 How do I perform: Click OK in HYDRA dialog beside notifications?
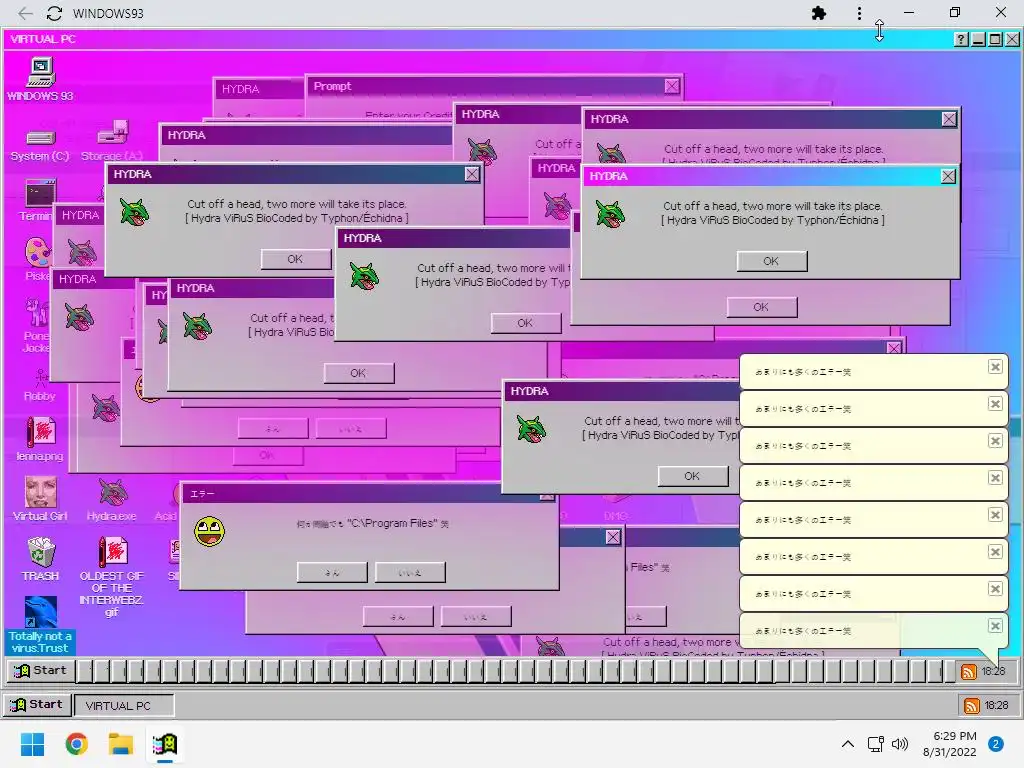point(692,477)
